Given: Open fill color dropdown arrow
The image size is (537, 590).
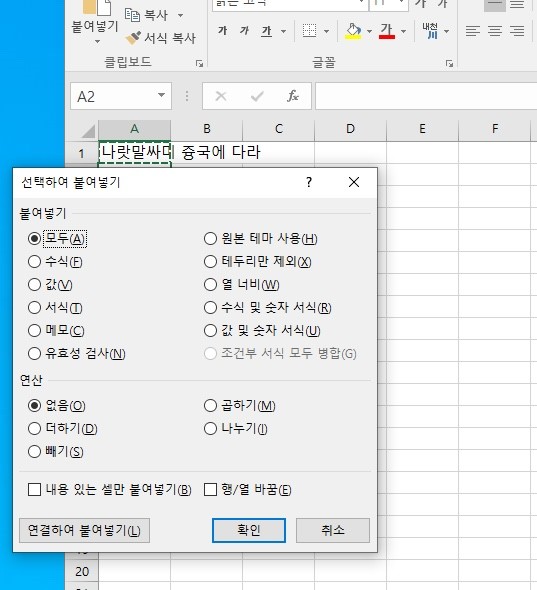Looking at the screenshot, I should [369, 31].
